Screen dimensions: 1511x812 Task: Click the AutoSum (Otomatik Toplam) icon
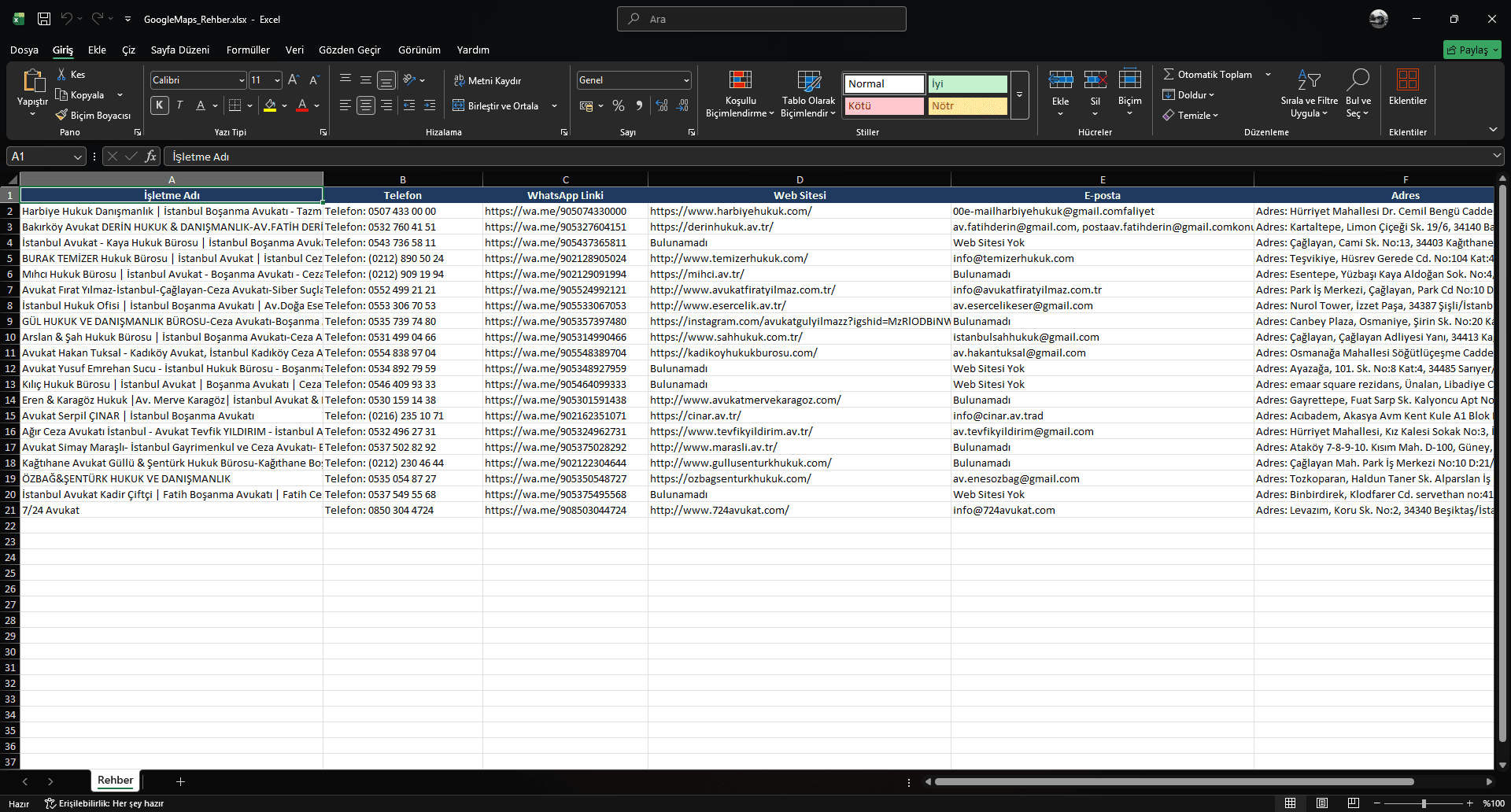1169,74
